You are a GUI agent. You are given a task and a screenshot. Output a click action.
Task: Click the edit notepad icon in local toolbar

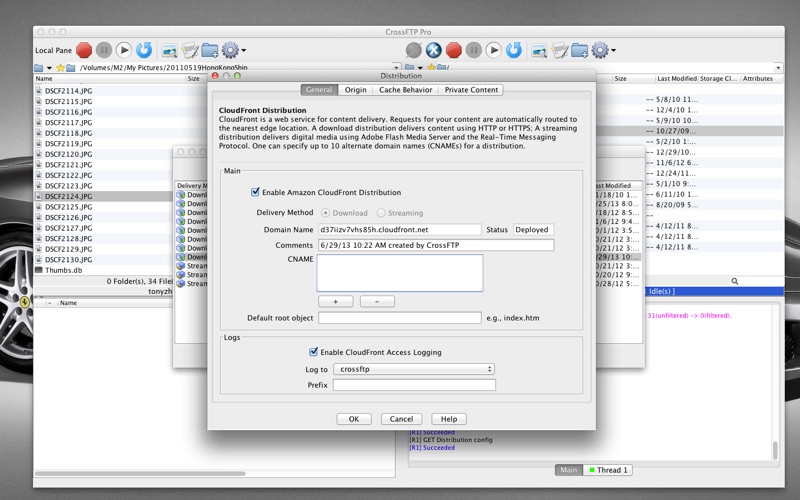(x=189, y=50)
